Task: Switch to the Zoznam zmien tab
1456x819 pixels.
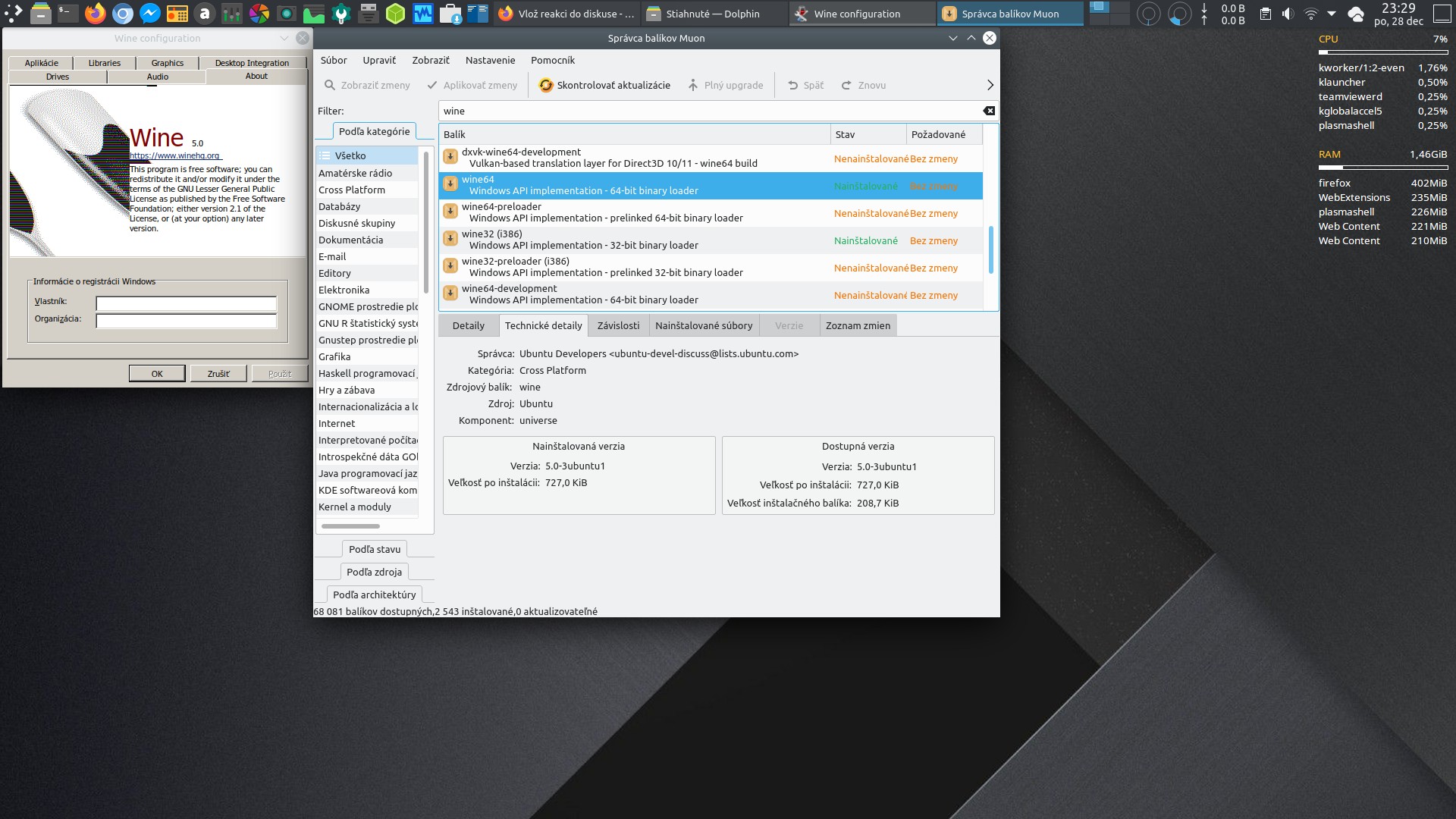Action: click(858, 325)
